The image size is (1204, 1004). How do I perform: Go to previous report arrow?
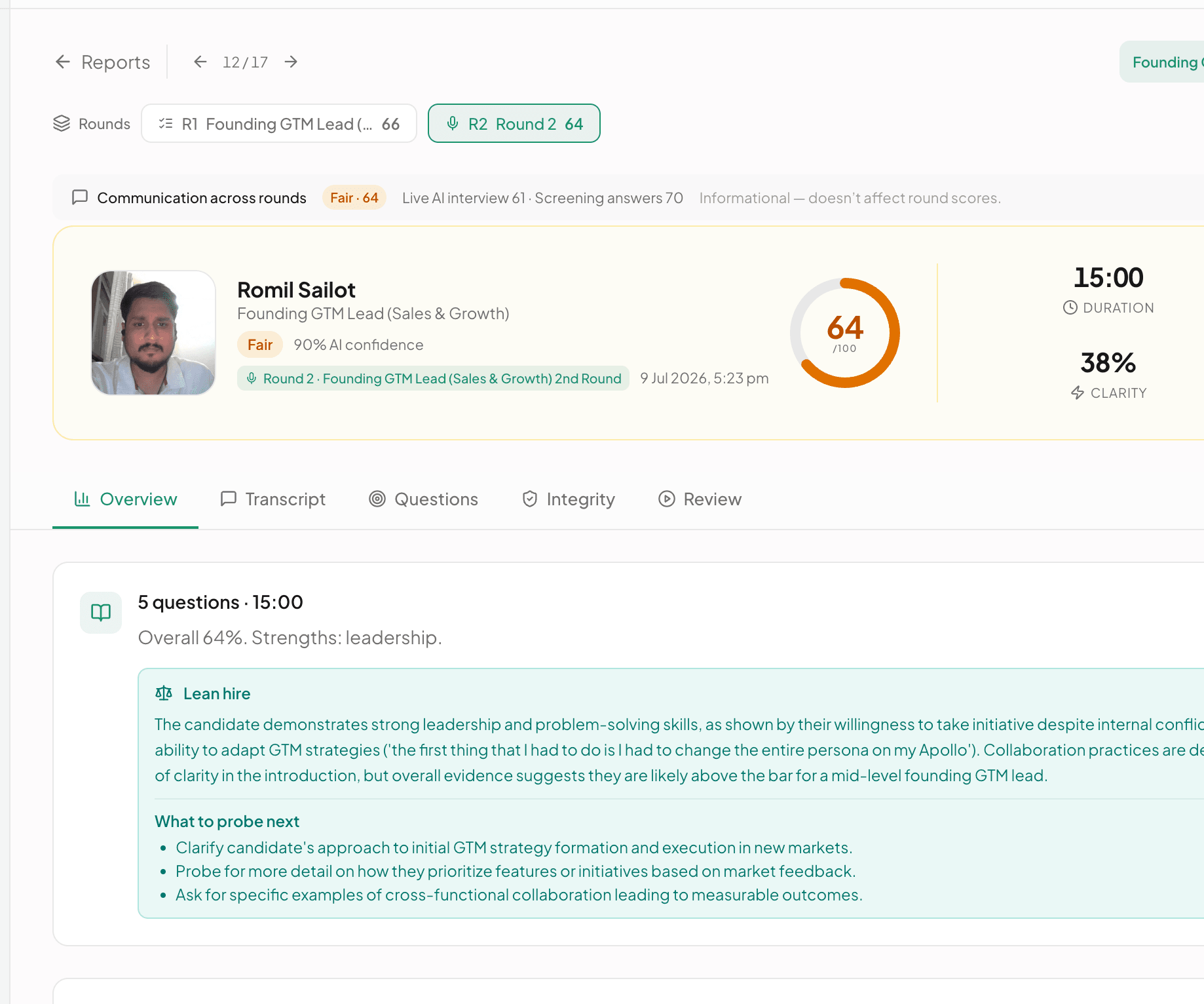point(200,62)
